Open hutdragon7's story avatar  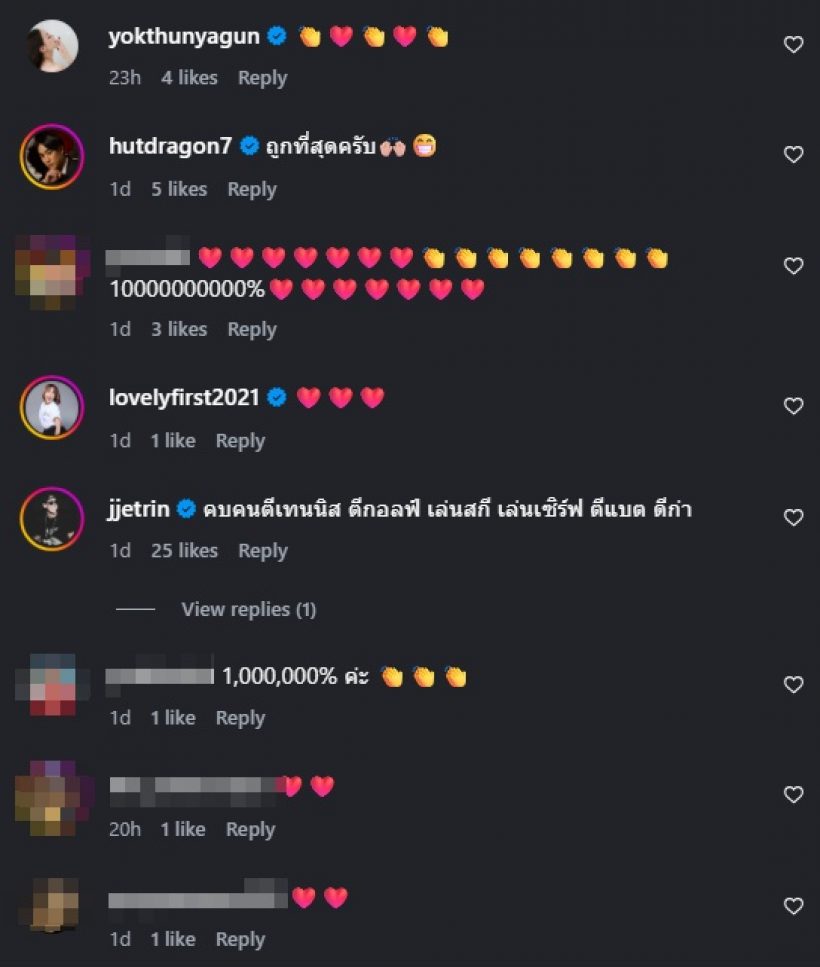coord(52,156)
